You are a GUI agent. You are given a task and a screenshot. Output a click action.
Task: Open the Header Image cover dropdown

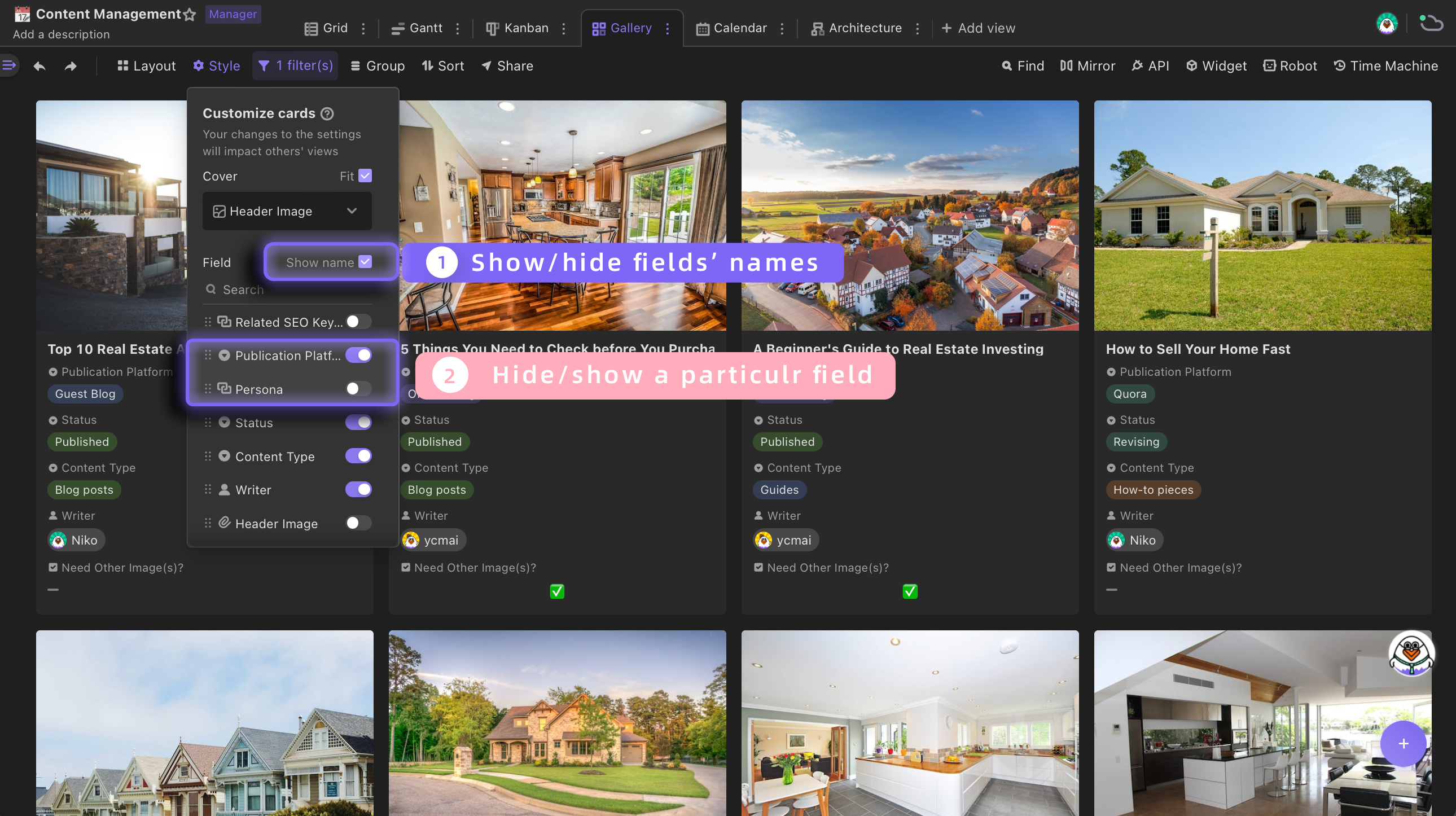tap(287, 212)
